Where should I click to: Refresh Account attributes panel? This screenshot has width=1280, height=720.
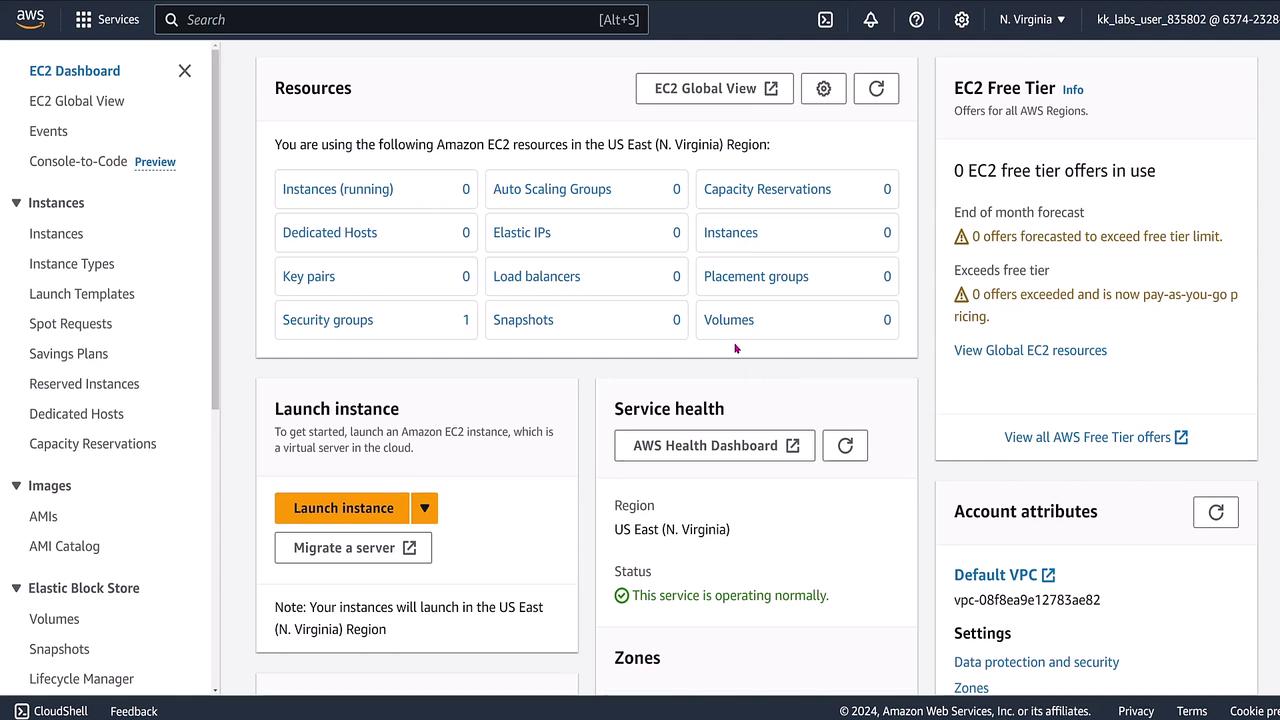pyautogui.click(x=1216, y=512)
